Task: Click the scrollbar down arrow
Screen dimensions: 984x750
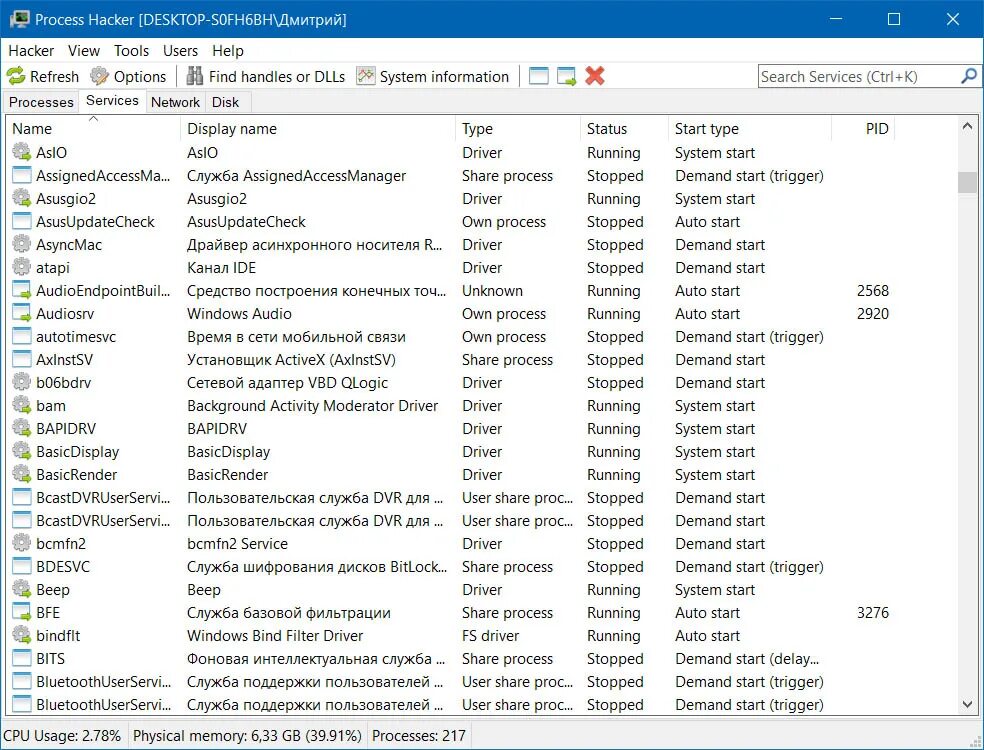Action: pos(968,705)
